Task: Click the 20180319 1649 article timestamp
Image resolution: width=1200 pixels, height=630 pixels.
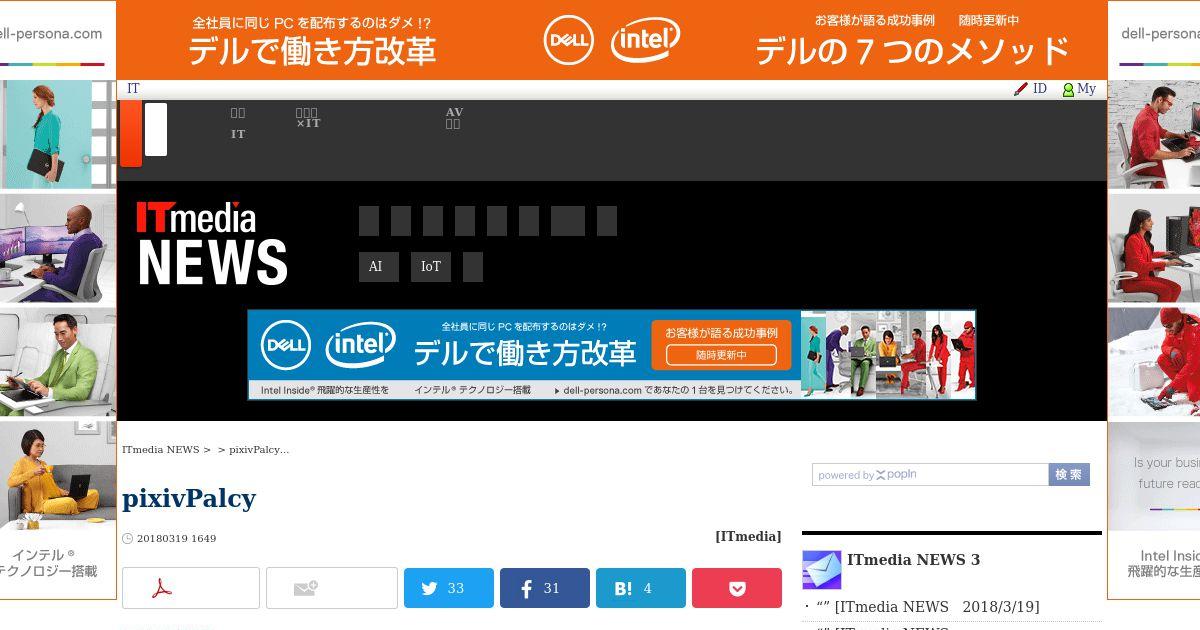Action: 176,538
